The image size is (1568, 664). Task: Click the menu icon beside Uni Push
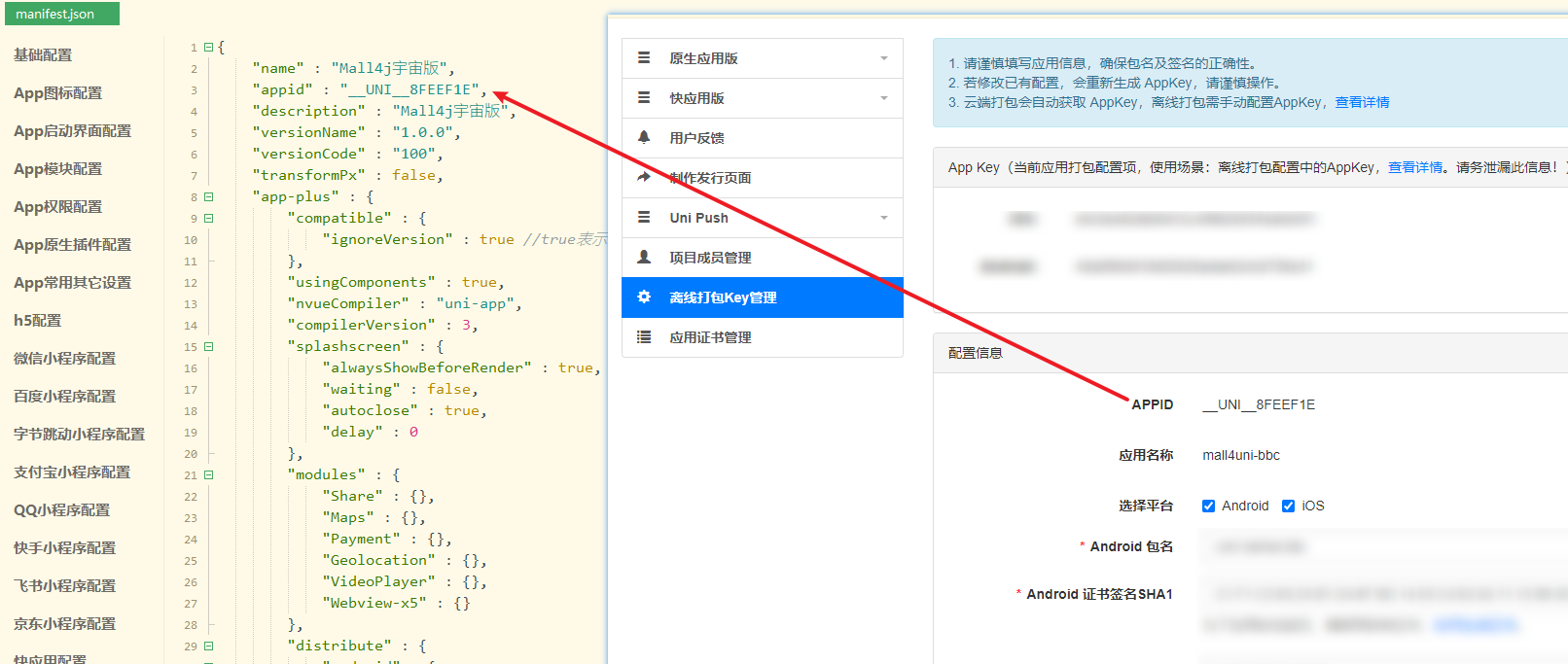(x=644, y=218)
